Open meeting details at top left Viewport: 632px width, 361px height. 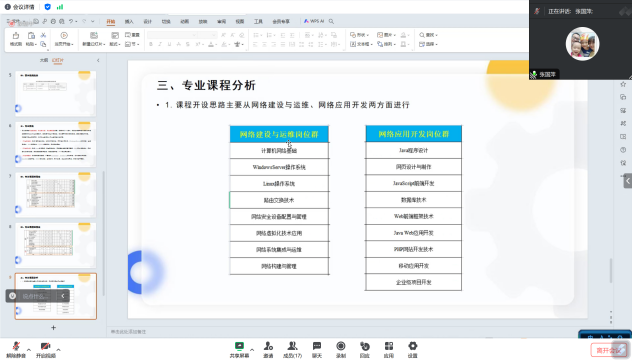pyautogui.click(x=19, y=7)
